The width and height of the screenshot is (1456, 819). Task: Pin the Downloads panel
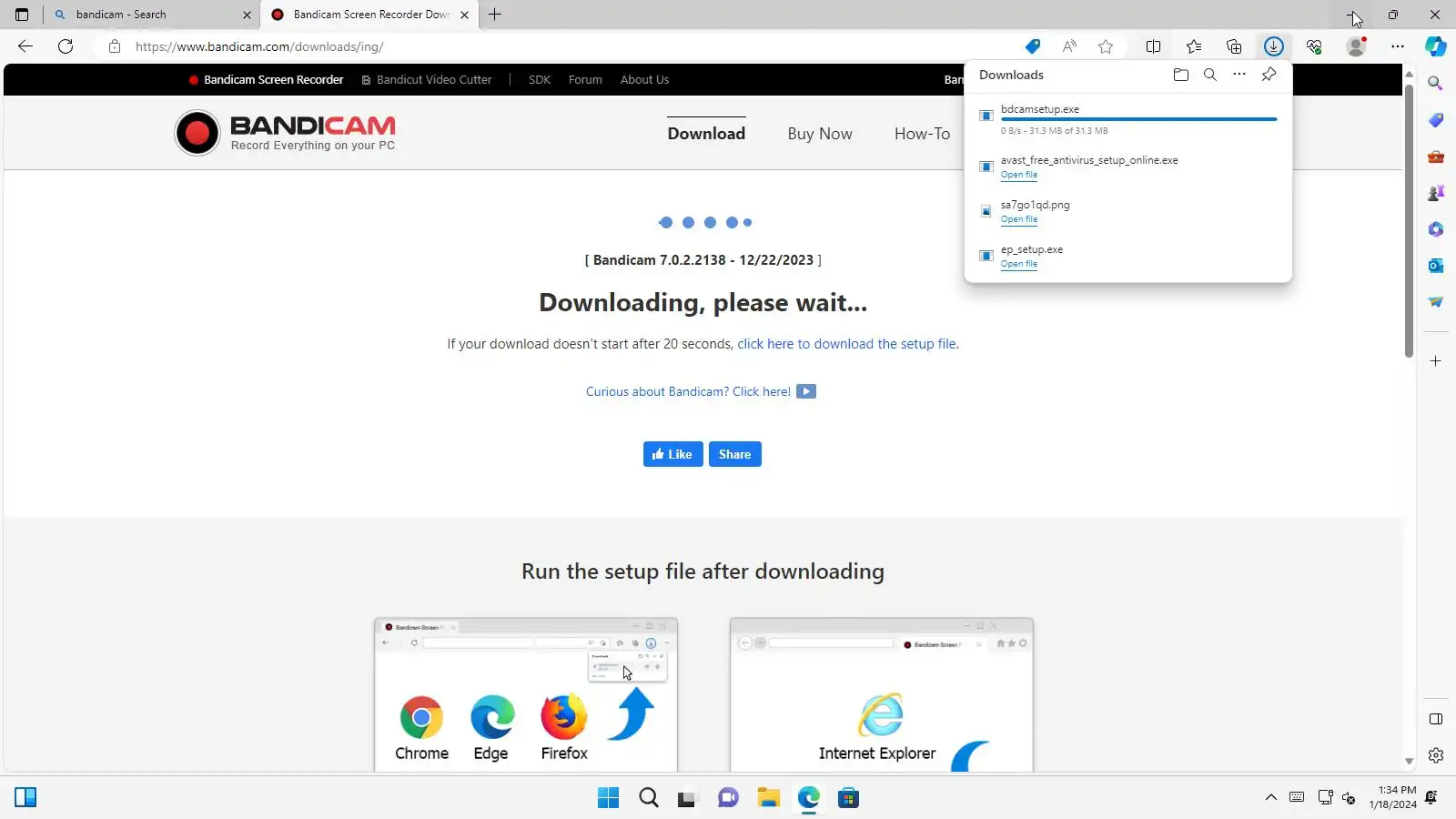click(1269, 75)
